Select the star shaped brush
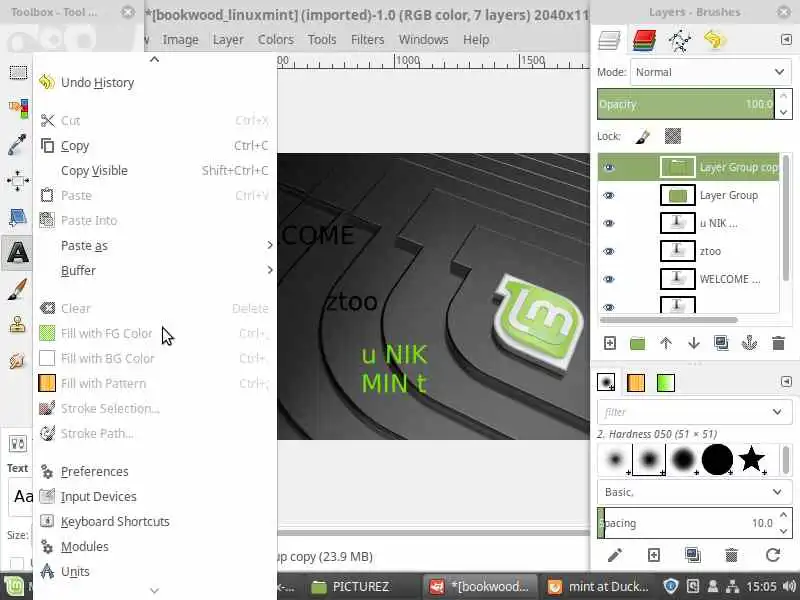The height and width of the screenshot is (600, 800). point(751,459)
